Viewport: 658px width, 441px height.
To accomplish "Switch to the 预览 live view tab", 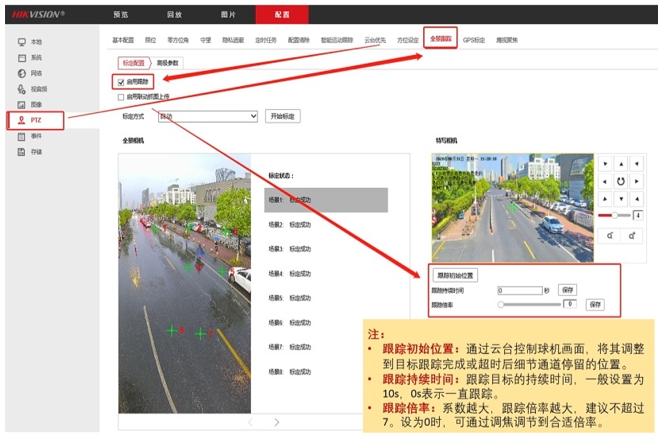I will tap(121, 14).
